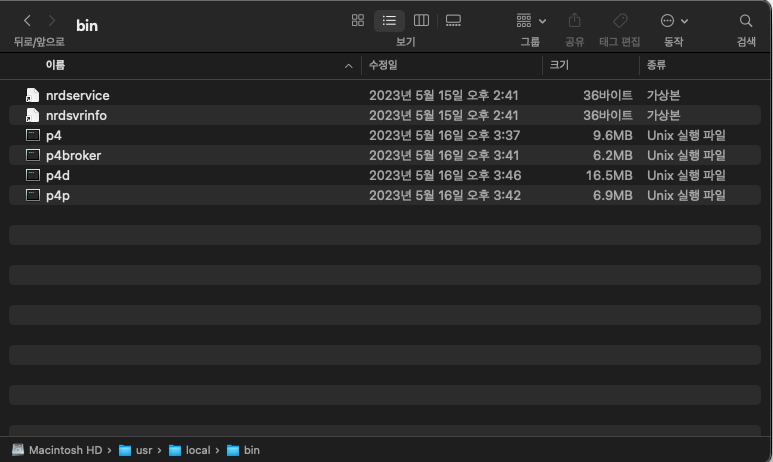The height and width of the screenshot is (462, 773).
Task: Select the nrdservice alias file icon
Action: 32,95
